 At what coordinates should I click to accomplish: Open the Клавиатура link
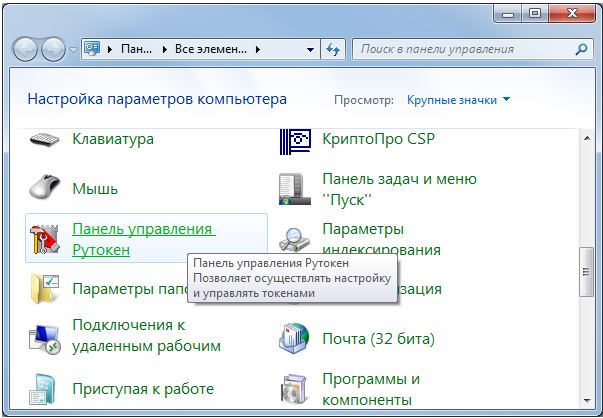(113, 139)
